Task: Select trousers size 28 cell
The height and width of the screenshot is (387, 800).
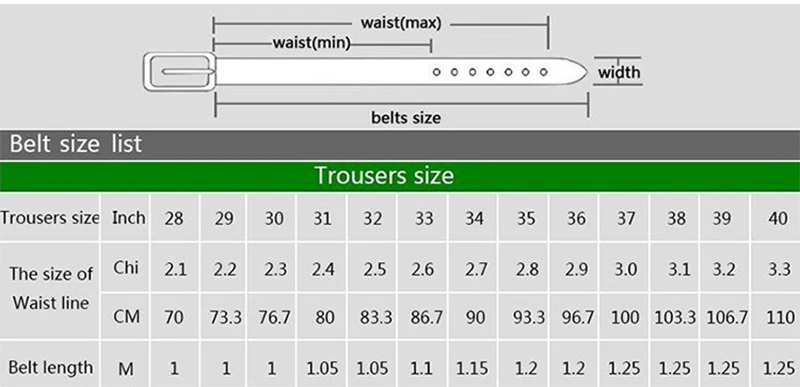Action: point(174,217)
